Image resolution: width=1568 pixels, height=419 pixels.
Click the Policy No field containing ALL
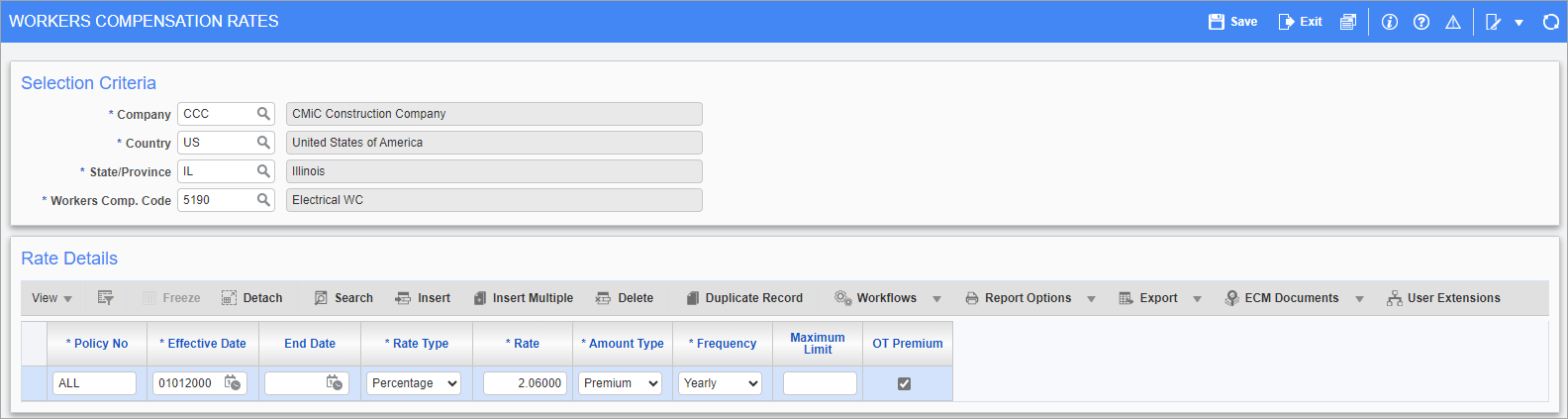[x=94, y=383]
